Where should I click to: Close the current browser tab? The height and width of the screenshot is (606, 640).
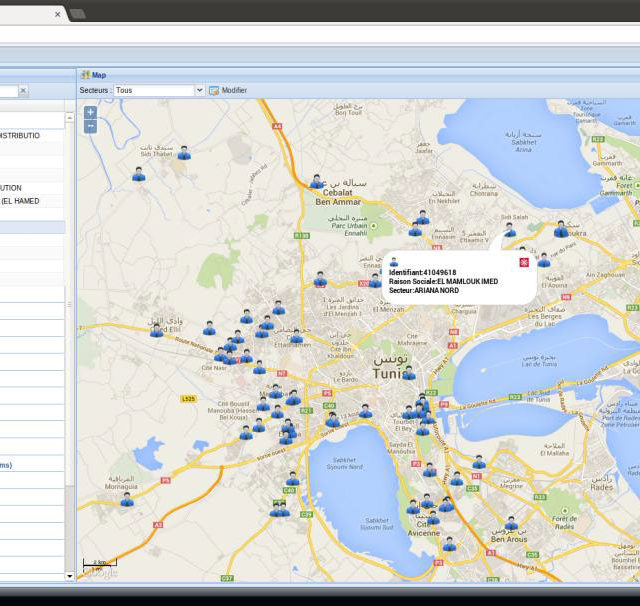click(x=57, y=14)
